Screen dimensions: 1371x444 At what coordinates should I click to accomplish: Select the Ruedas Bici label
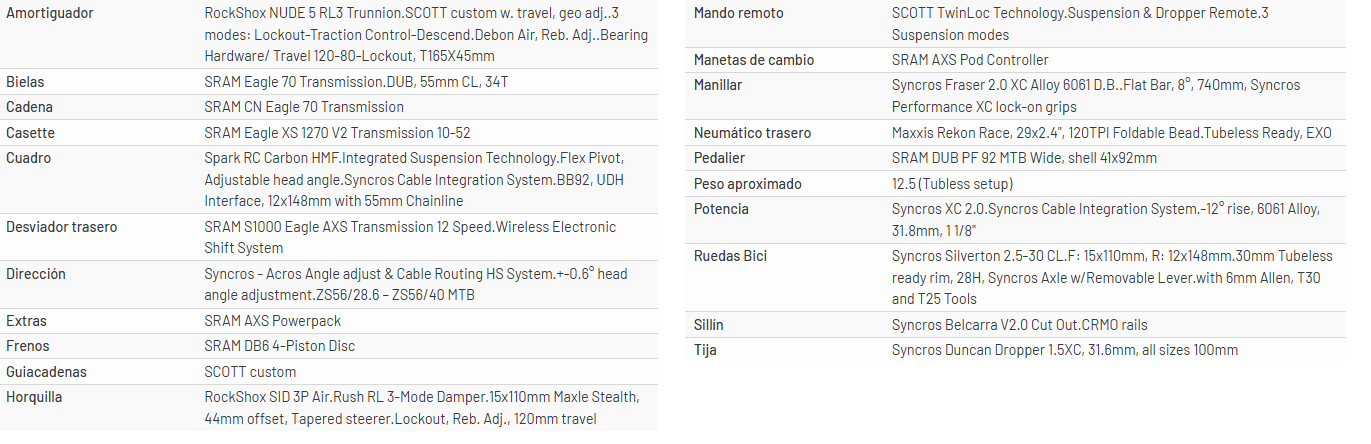pos(731,256)
